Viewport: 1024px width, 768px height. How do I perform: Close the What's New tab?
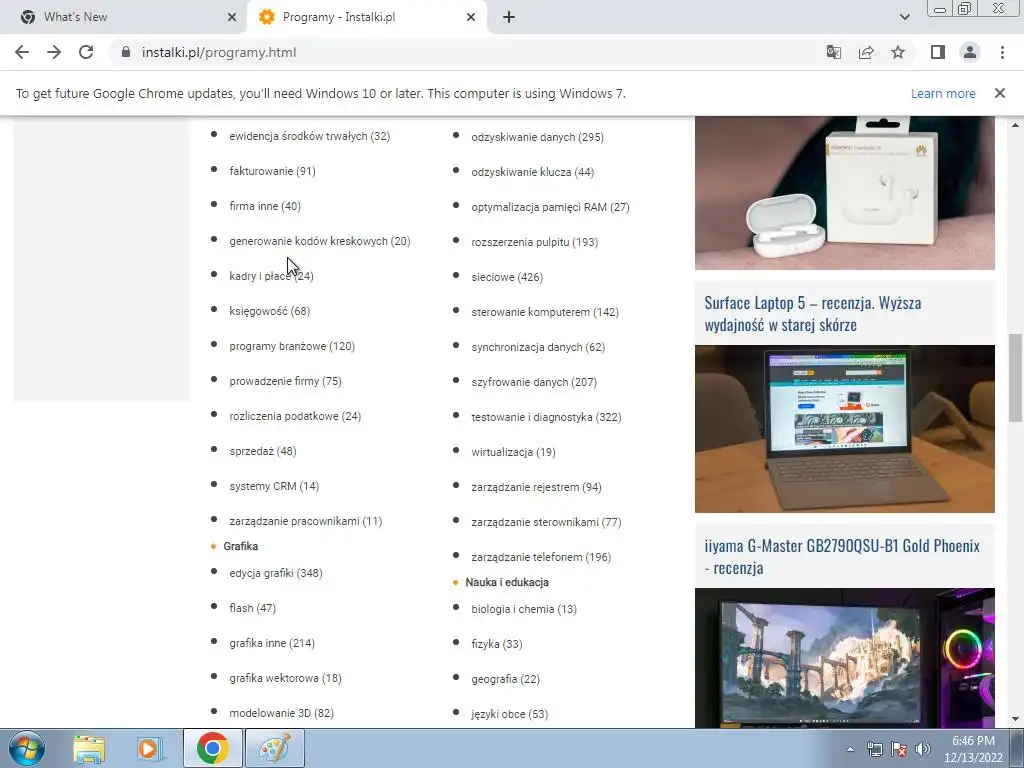[x=232, y=17]
